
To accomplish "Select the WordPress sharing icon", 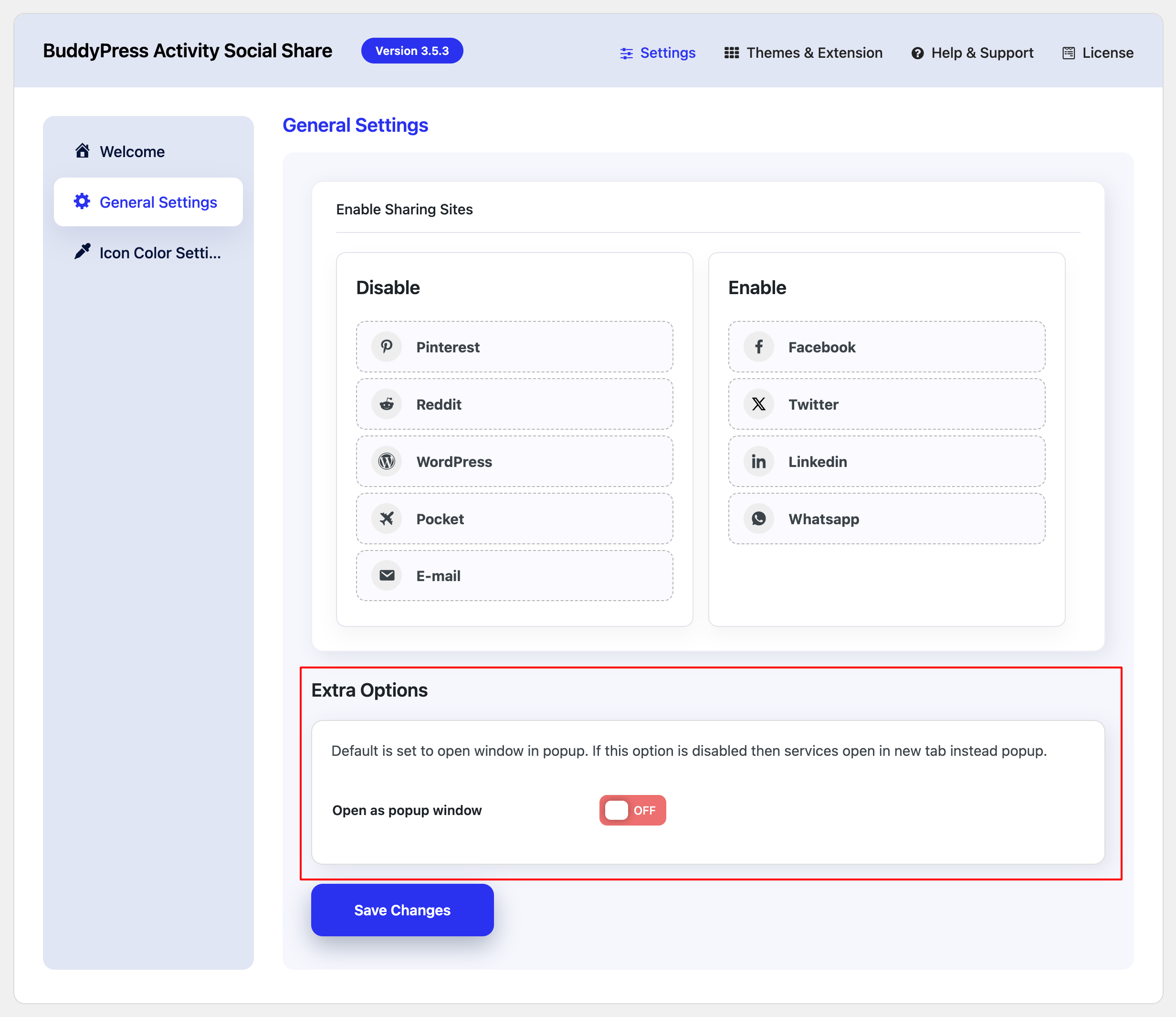I will 387,461.
